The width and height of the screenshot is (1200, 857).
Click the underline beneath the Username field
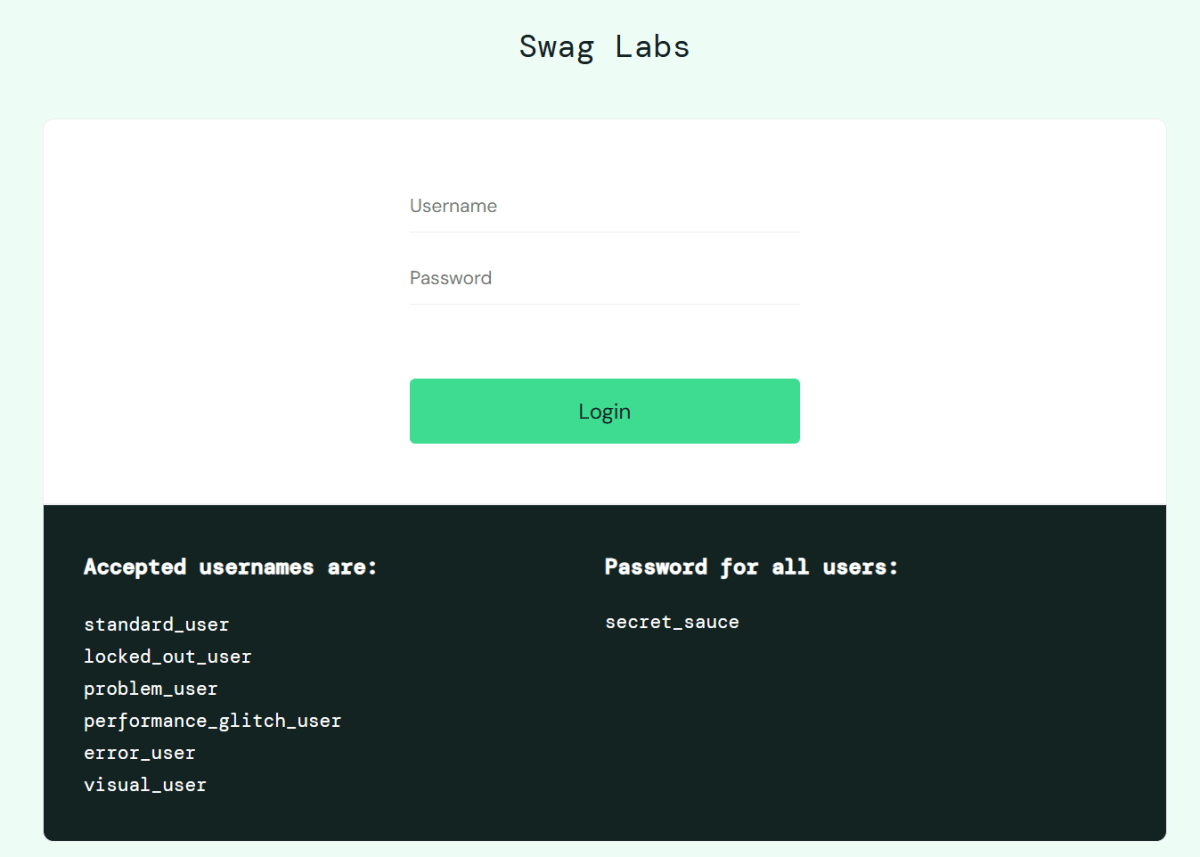click(x=604, y=230)
